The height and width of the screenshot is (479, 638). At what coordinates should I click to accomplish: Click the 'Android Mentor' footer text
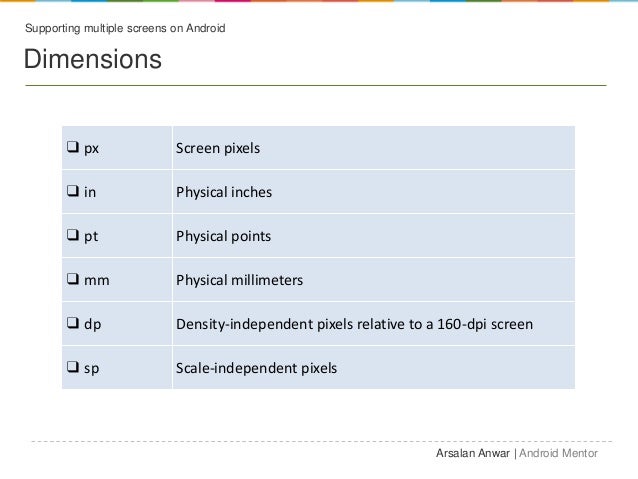tap(558, 453)
